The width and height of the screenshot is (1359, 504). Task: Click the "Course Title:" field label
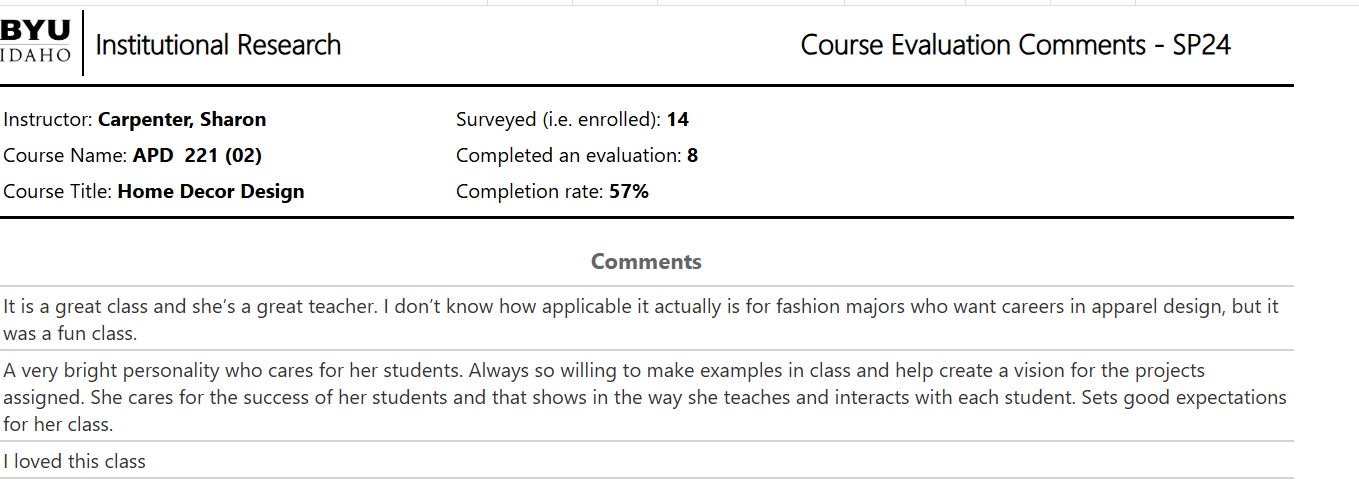click(58, 192)
